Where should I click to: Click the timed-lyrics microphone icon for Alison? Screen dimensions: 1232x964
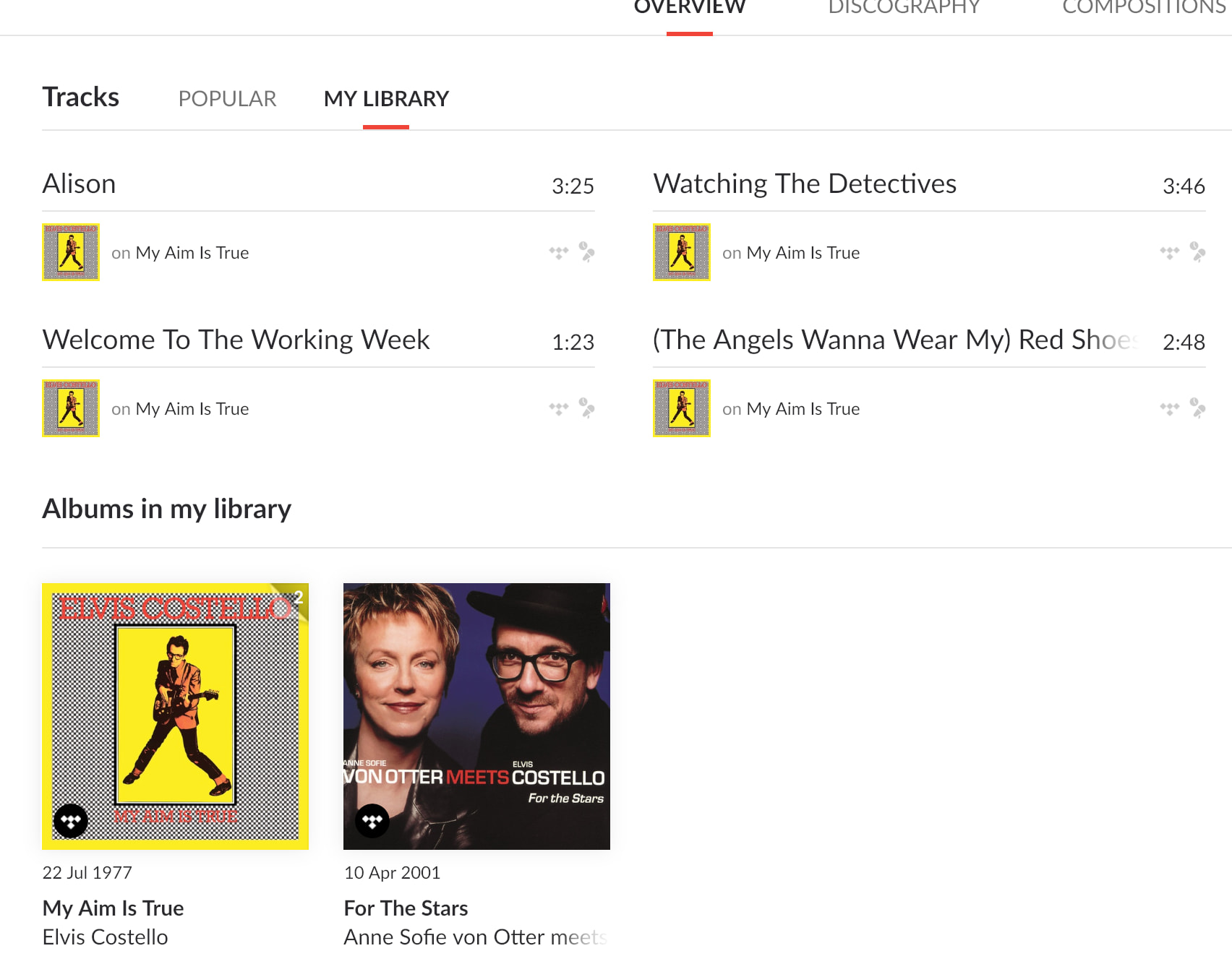pyautogui.click(x=587, y=252)
